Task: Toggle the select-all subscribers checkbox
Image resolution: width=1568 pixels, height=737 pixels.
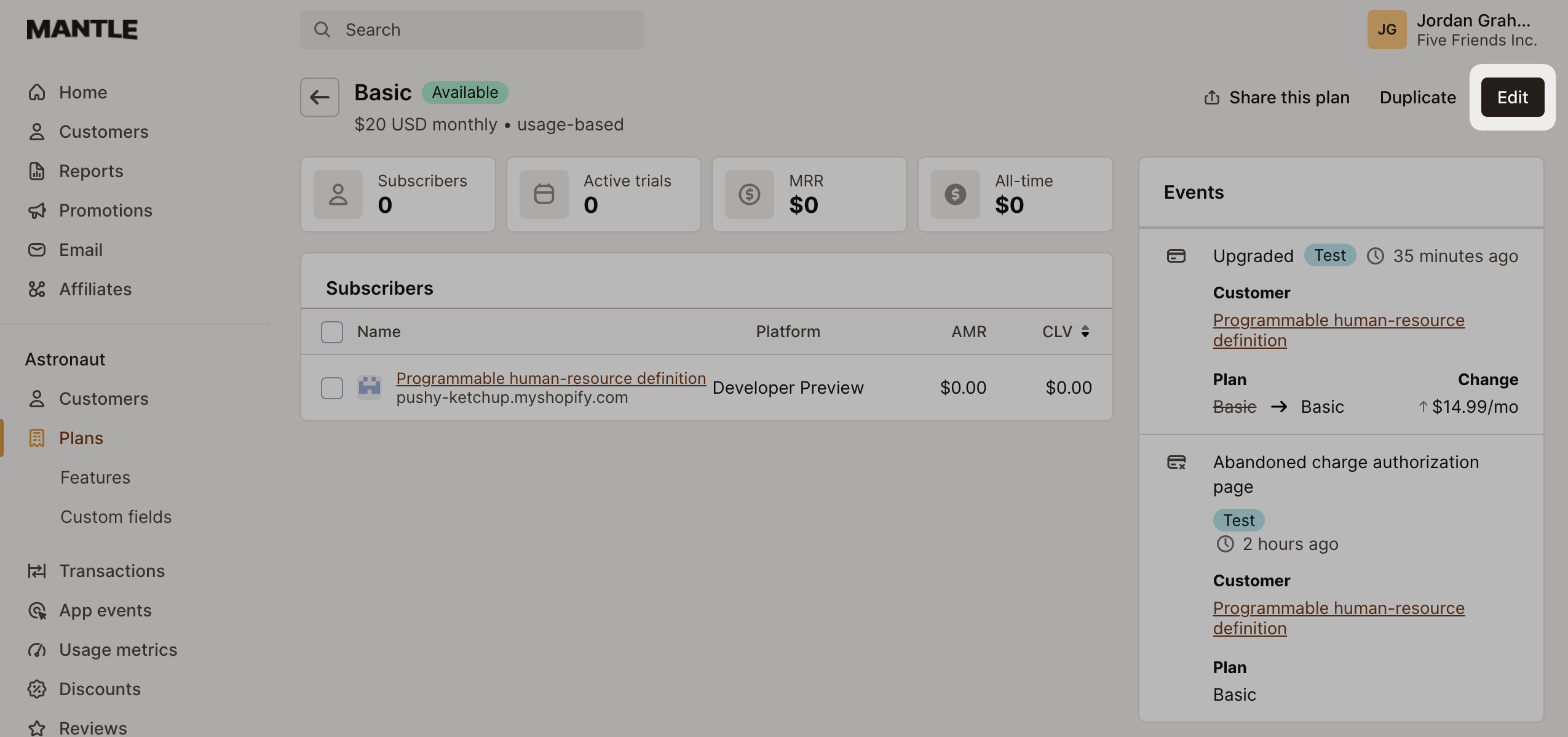Action: pos(332,332)
